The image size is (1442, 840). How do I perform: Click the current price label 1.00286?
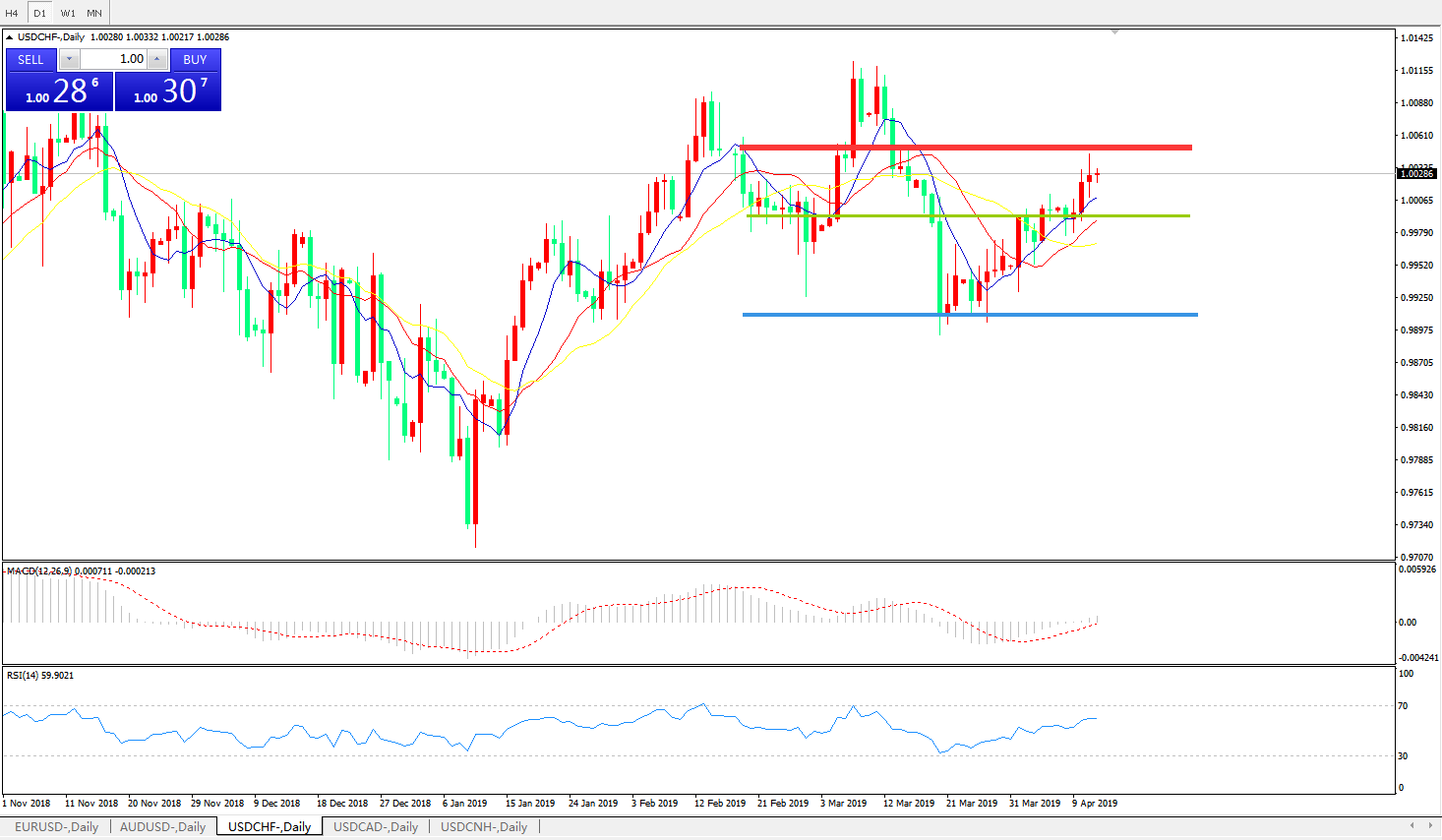tap(1416, 174)
